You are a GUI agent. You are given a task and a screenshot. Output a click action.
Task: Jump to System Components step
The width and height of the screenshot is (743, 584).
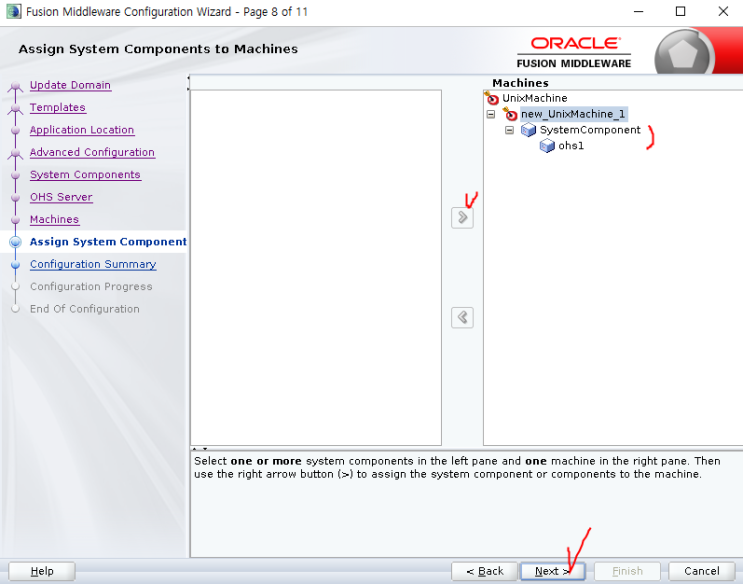(x=85, y=174)
